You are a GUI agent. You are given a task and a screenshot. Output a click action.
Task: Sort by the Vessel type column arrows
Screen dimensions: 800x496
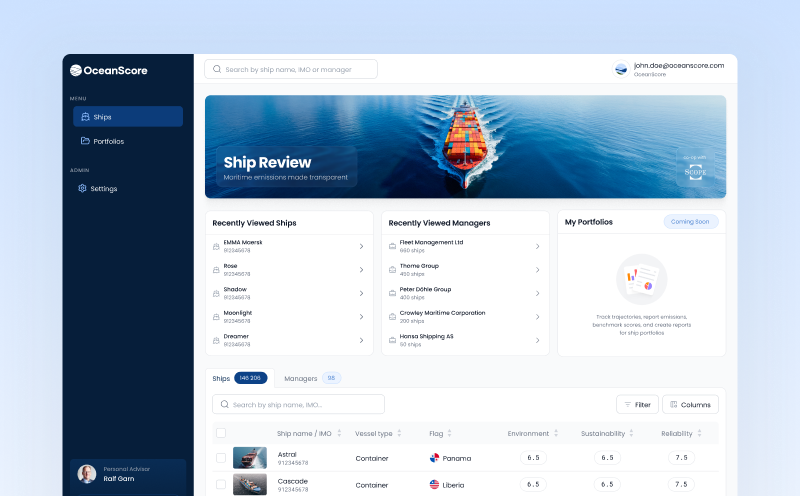pyautogui.click(x=399, y=433)
